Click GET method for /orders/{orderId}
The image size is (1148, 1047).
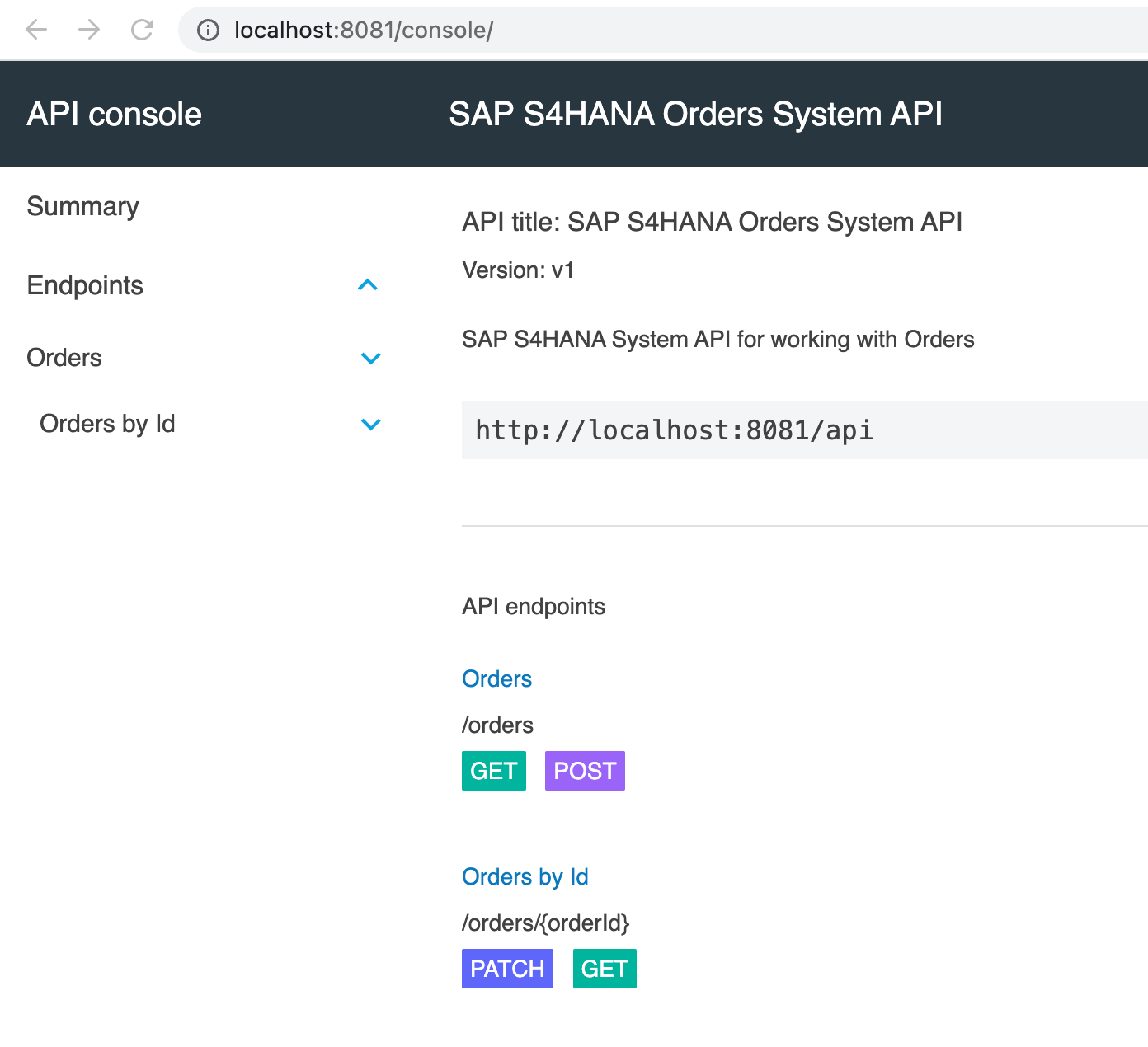click(x=605, y=969)
